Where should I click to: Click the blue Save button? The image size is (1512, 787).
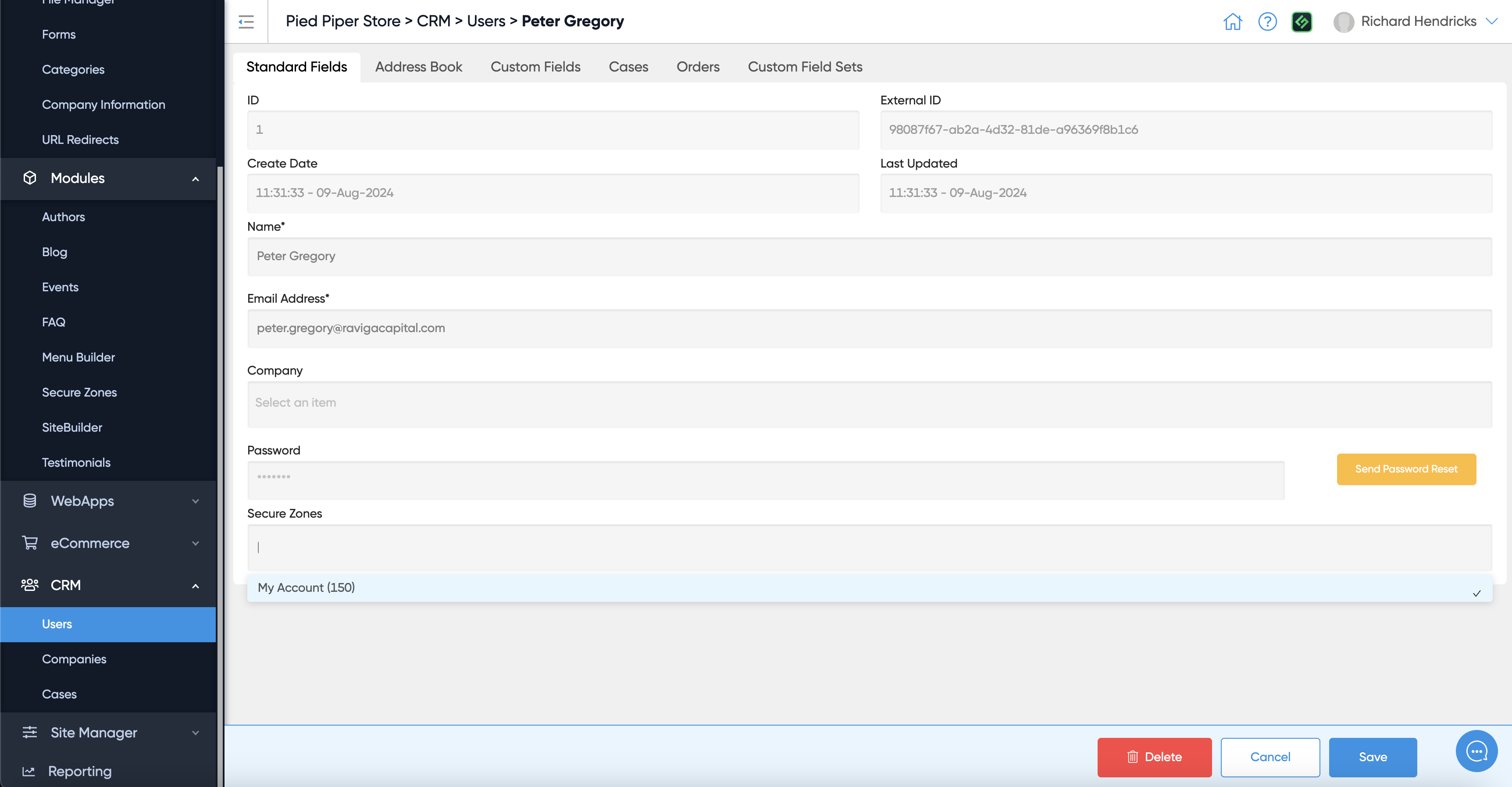1372,756
